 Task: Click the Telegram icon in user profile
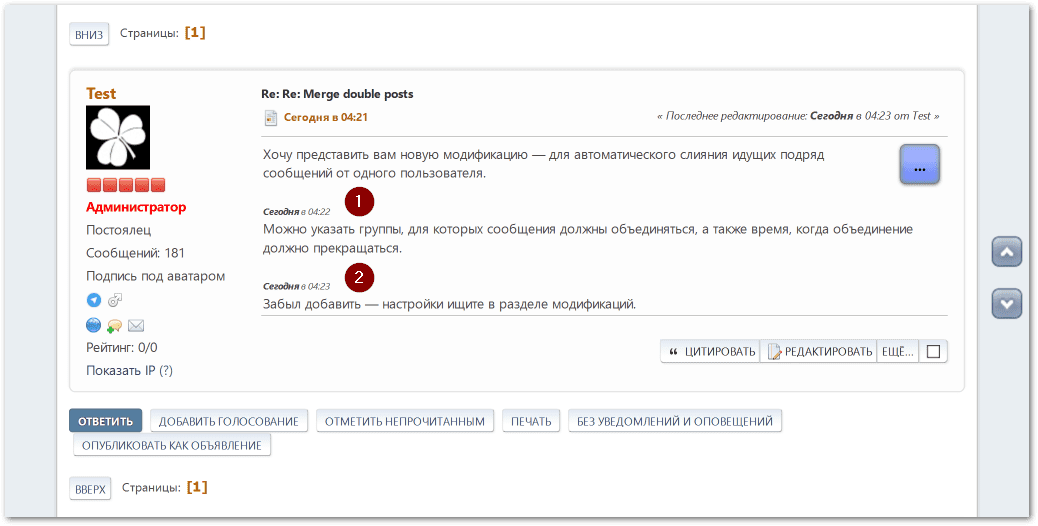93,300
